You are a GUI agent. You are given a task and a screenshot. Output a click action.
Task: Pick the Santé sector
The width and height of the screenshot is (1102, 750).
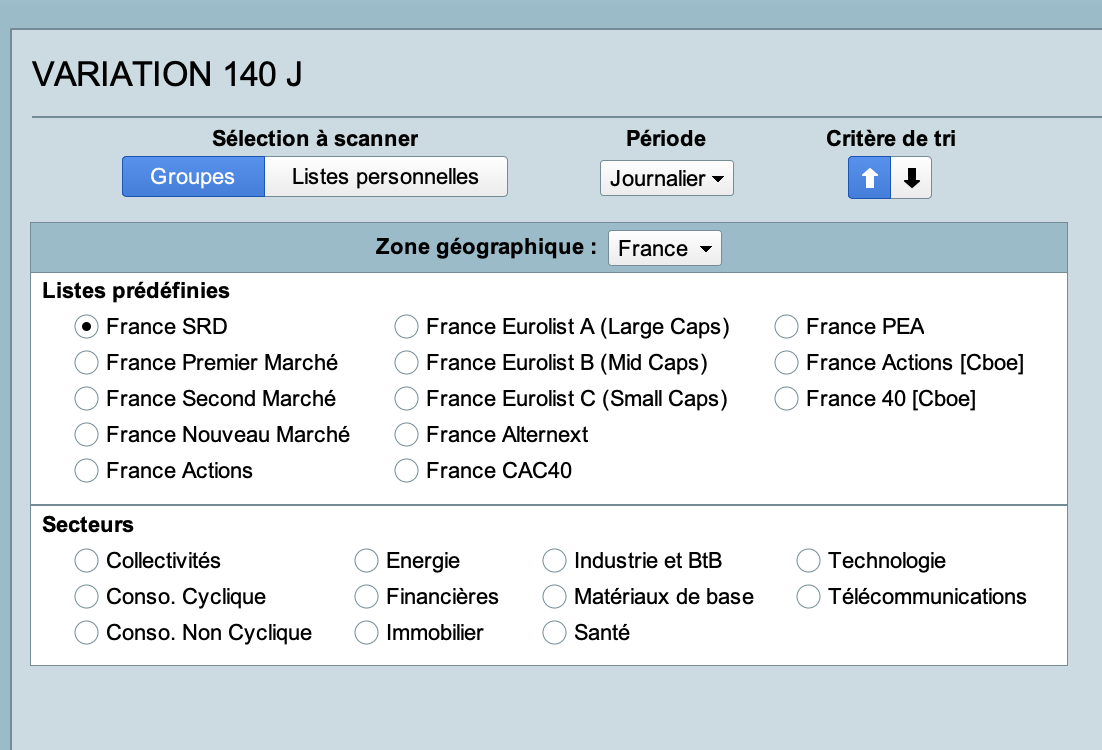555,633
